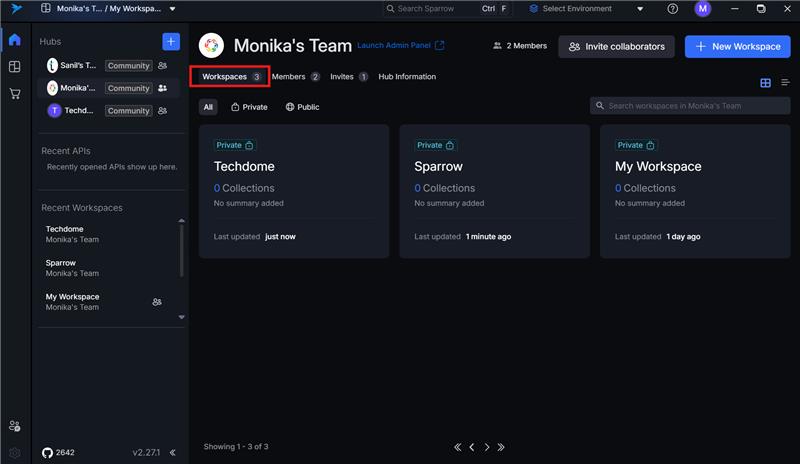Go to the previous page of workspaces
The height and width of the screenshot is (464, 800).
(x=472, y=447)
